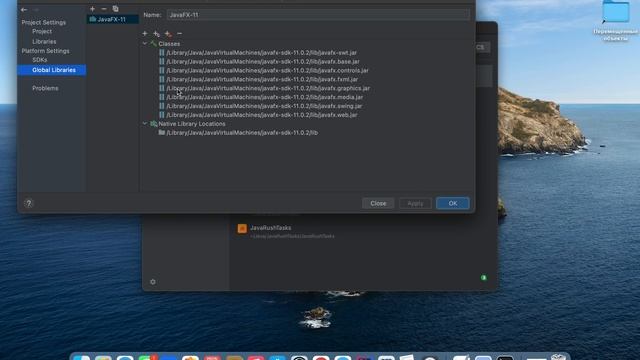Click the green notification icon in the welcome window
This screenshot has height=360, width=640.
click(x=484, y=278)
